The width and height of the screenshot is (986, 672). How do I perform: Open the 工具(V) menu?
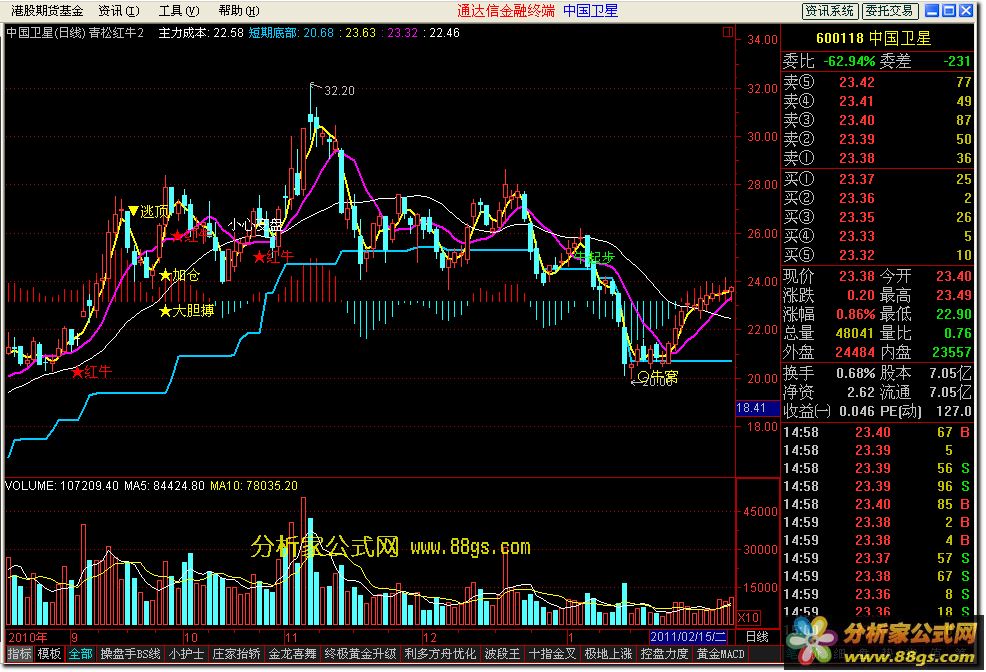[x=179, y=11]
